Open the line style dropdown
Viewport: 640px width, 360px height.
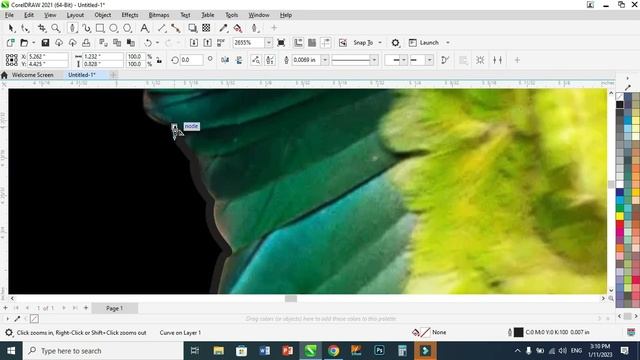click(374, 60)
